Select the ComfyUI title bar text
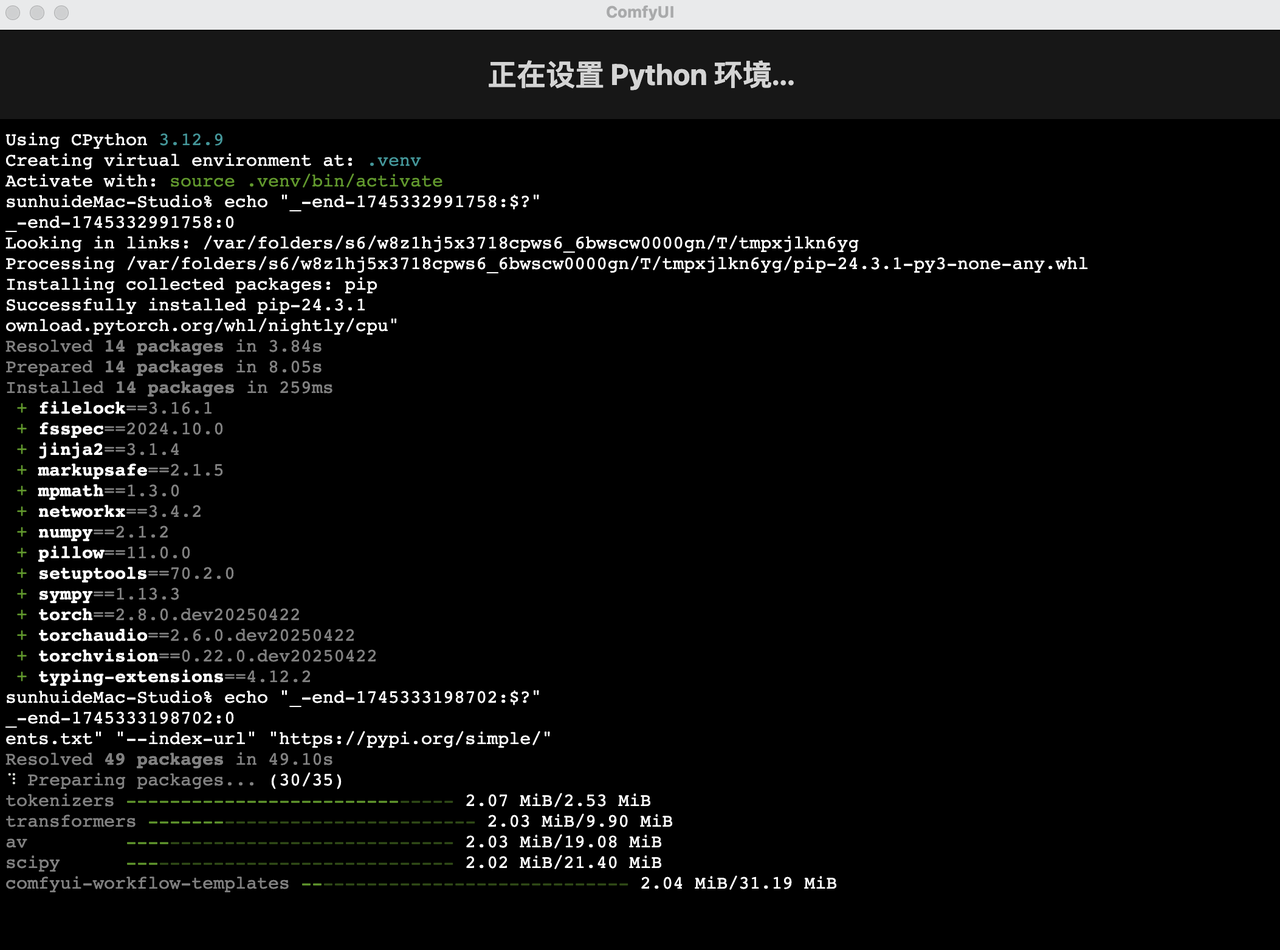This screenshot has height=950, width=1280. coord(640,13)
